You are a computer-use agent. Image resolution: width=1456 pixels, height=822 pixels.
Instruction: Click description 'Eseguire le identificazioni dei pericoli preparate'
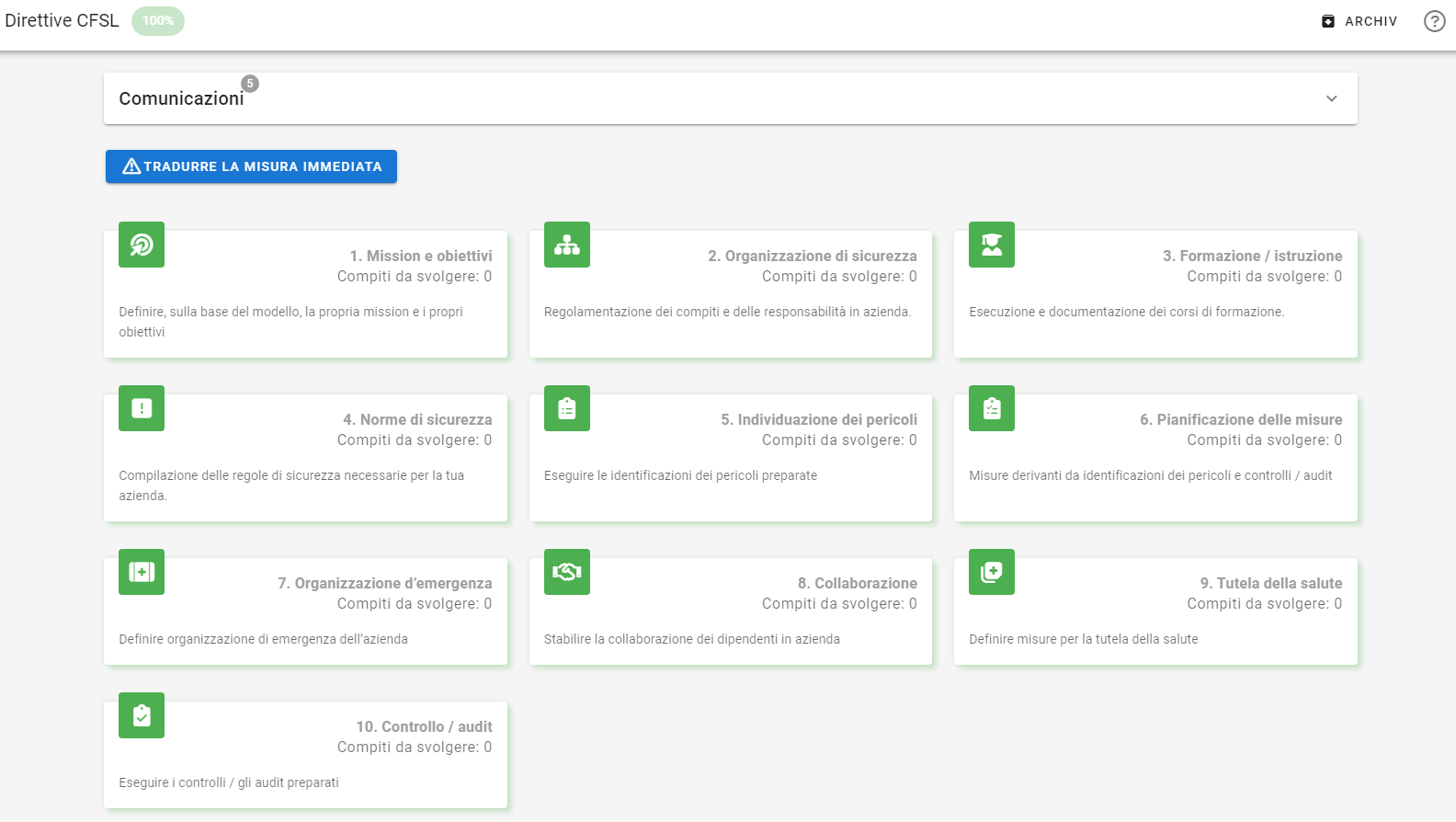click(680, 475)
